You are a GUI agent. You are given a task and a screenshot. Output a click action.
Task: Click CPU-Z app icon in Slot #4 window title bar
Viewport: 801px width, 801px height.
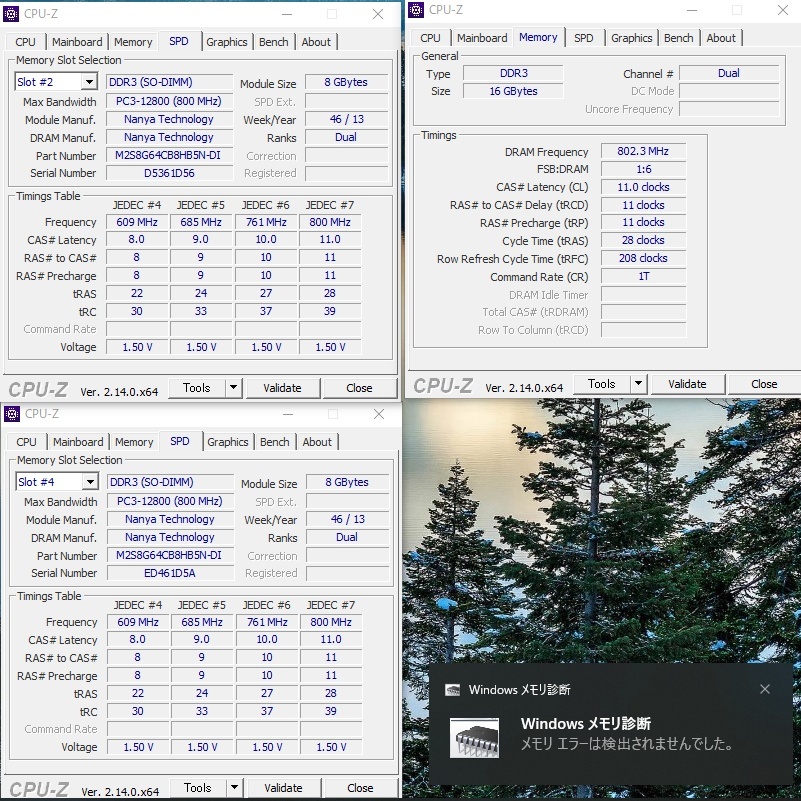click(12, 414)
